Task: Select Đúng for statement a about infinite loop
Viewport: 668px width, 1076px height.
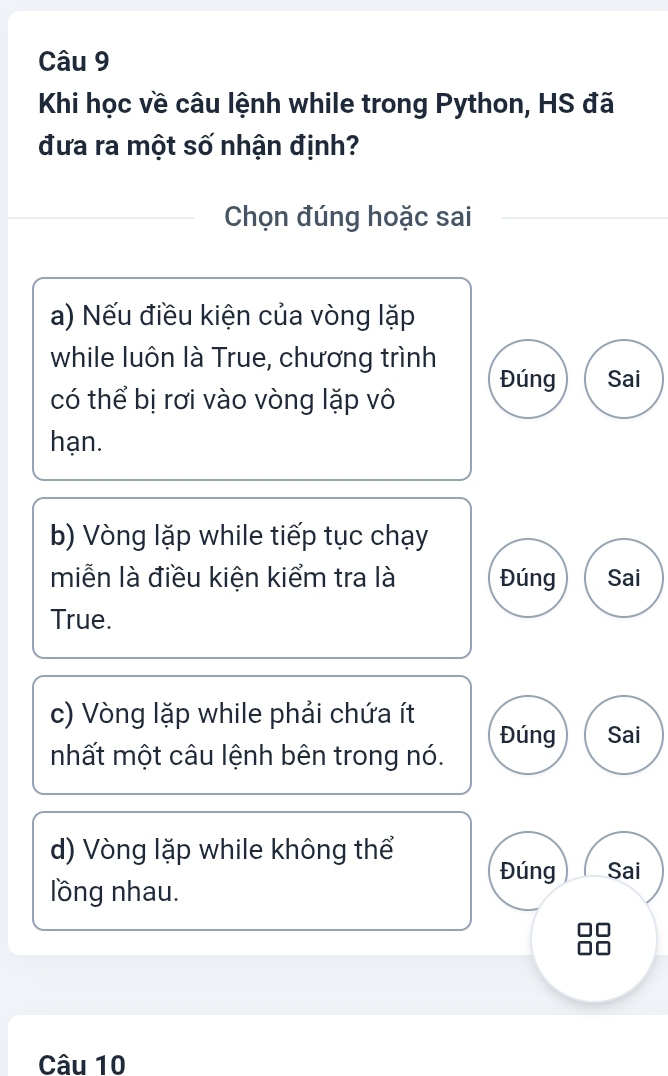Action: click(x=526, y=380)
